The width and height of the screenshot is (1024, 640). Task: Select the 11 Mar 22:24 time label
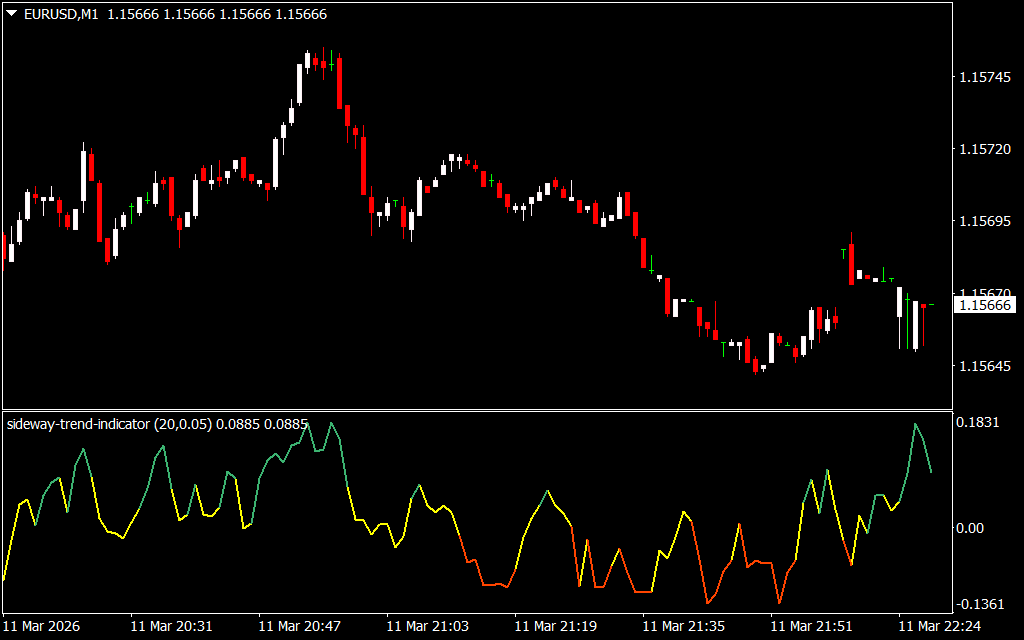[x=939, y=626]
